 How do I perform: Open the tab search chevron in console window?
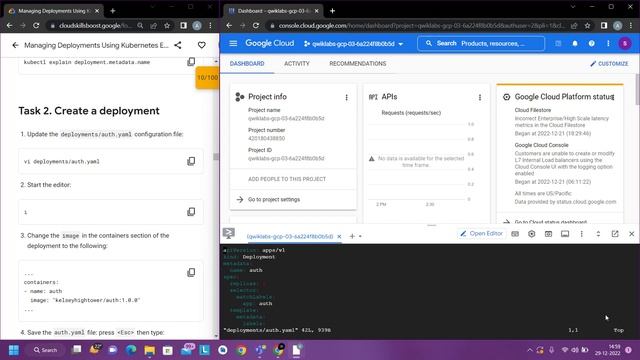pos(573,7)
